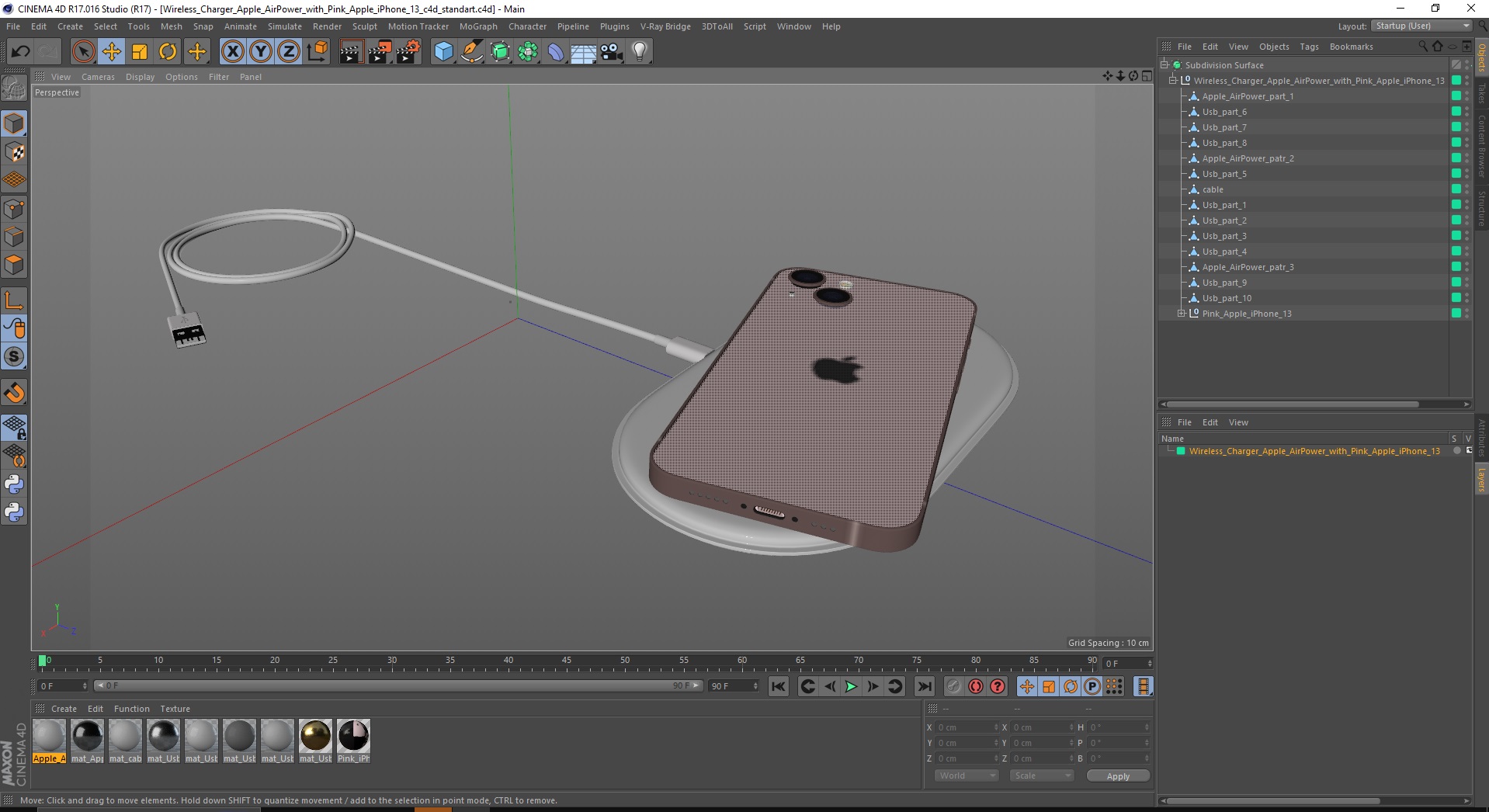Open the V-Ray Bridge menu
Screen dimensions: 1489x812
(x=665, y=26)
